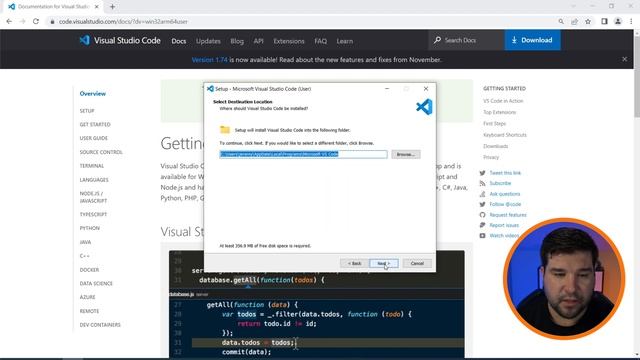Expand the SOURCE CONTROL sidebar section
The width and height of the screenshot is (640, 360).
click(x=101, y=152)
